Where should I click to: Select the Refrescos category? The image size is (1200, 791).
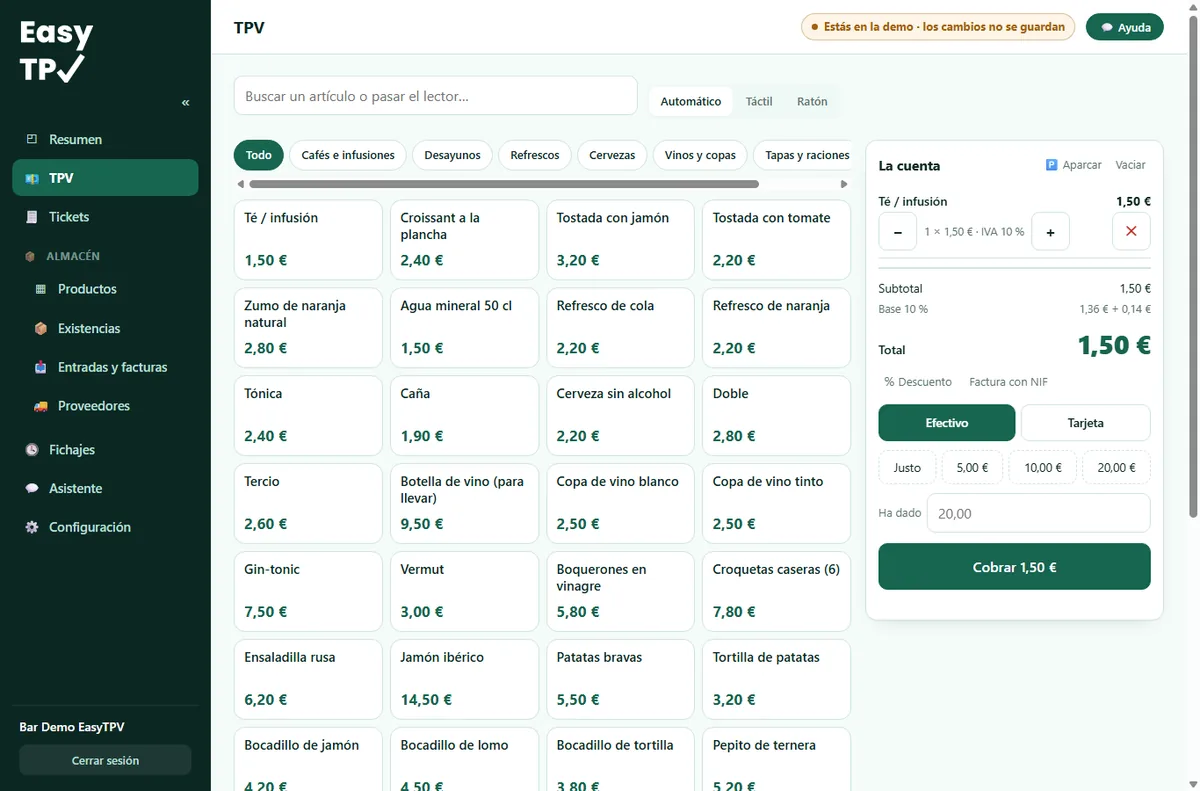[535, 155]
